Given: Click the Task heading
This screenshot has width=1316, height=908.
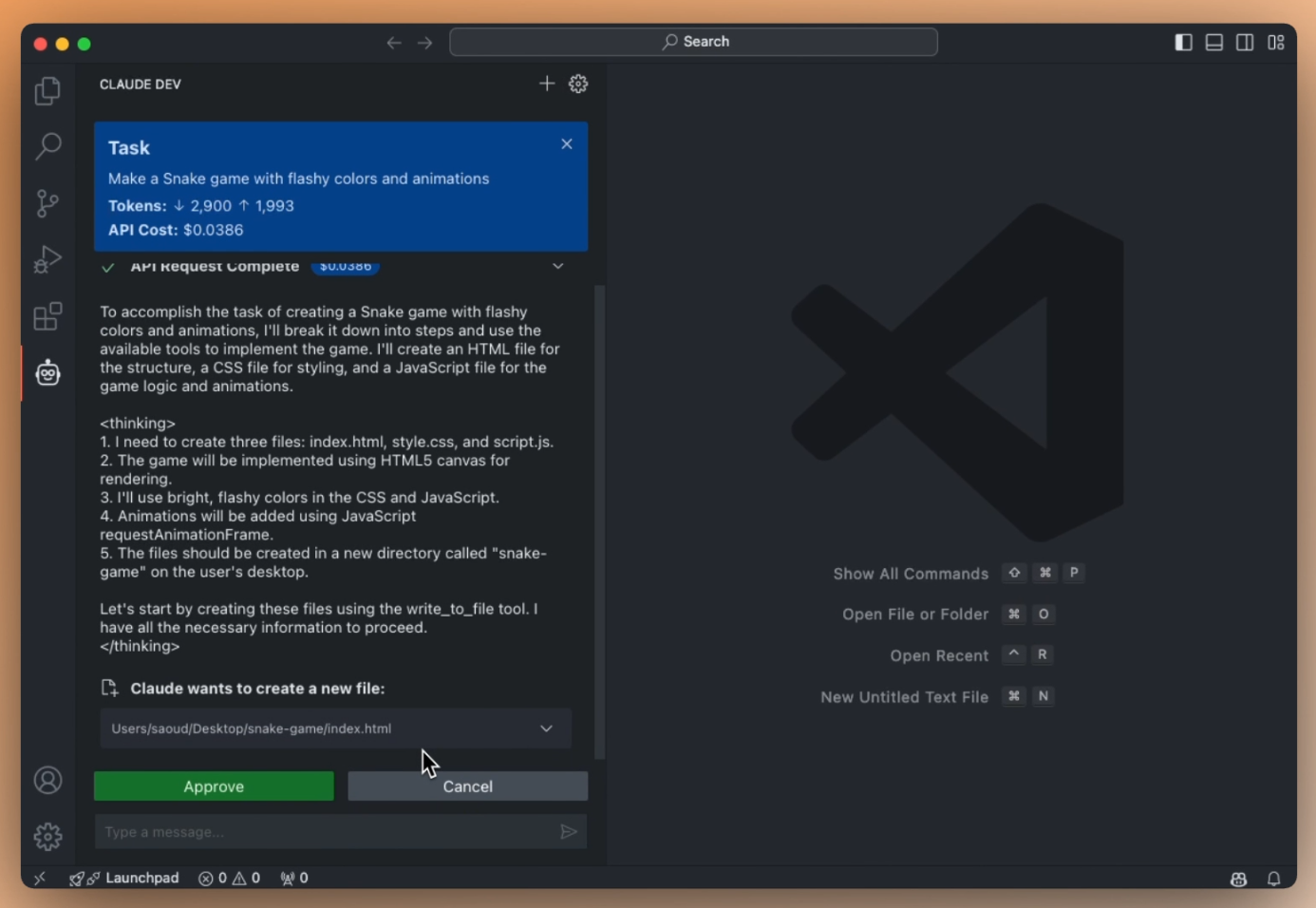Looking at the screenshot, I should (x=129, y=148).
